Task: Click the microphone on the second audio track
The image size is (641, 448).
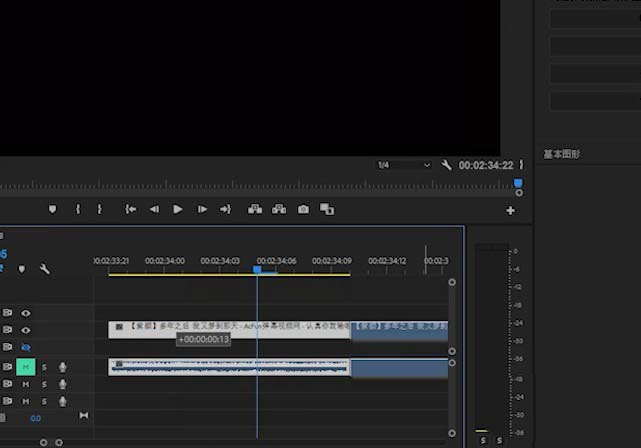Action: (x=63, y=384)
